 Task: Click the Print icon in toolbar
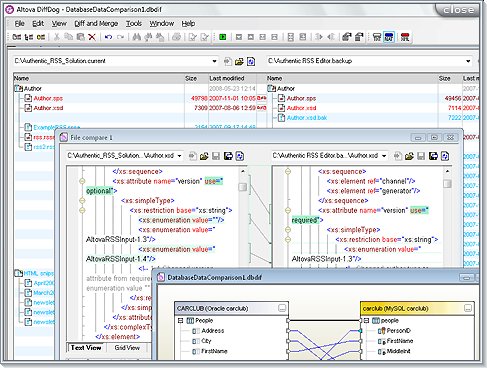(x=176, y=37)
